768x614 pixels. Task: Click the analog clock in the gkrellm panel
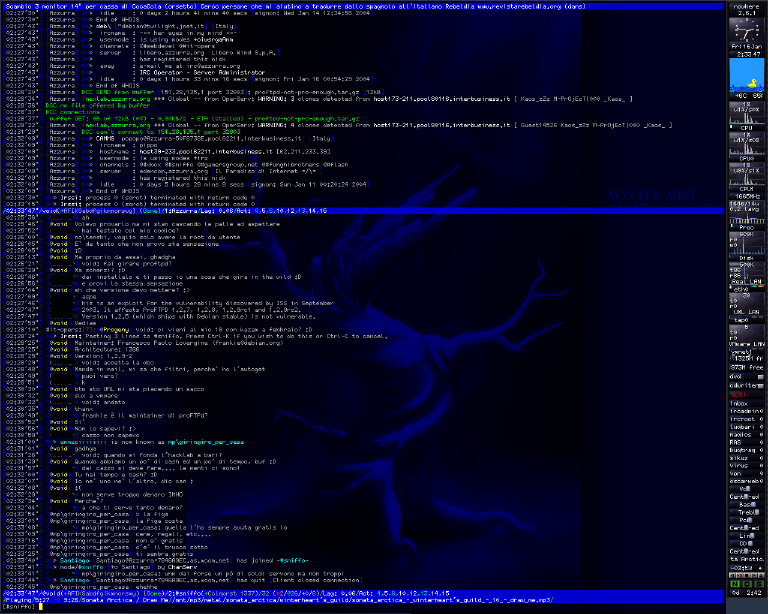pyautogui.click(x=746, y=30)
